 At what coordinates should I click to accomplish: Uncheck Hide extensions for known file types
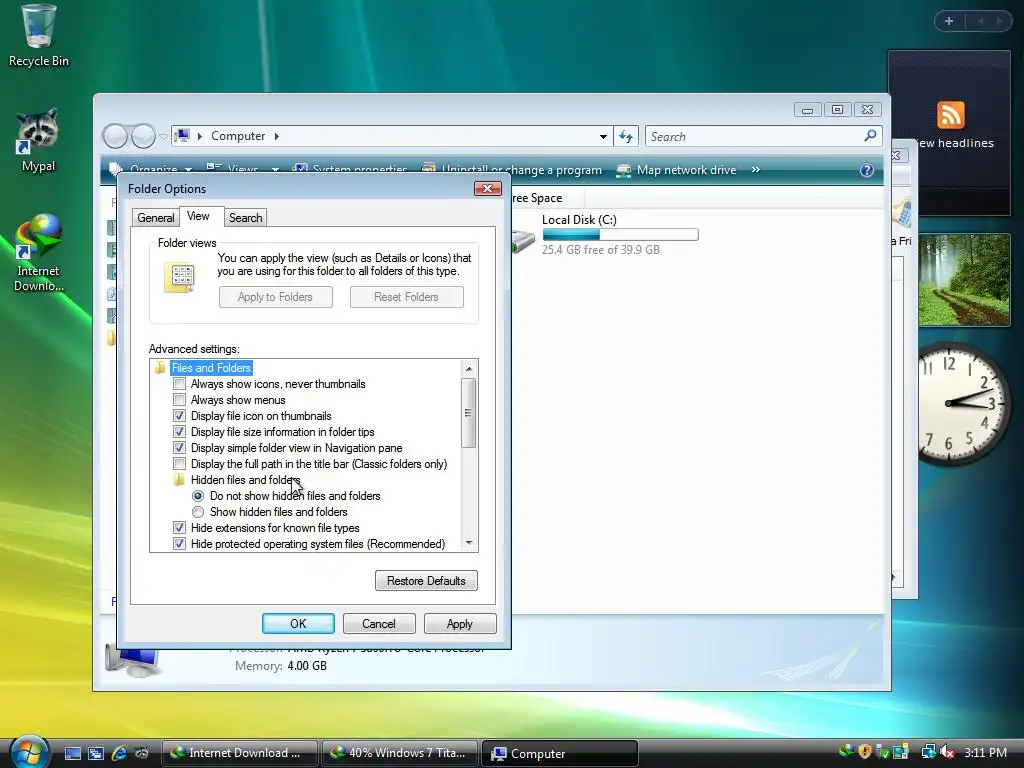pos(180,528)
